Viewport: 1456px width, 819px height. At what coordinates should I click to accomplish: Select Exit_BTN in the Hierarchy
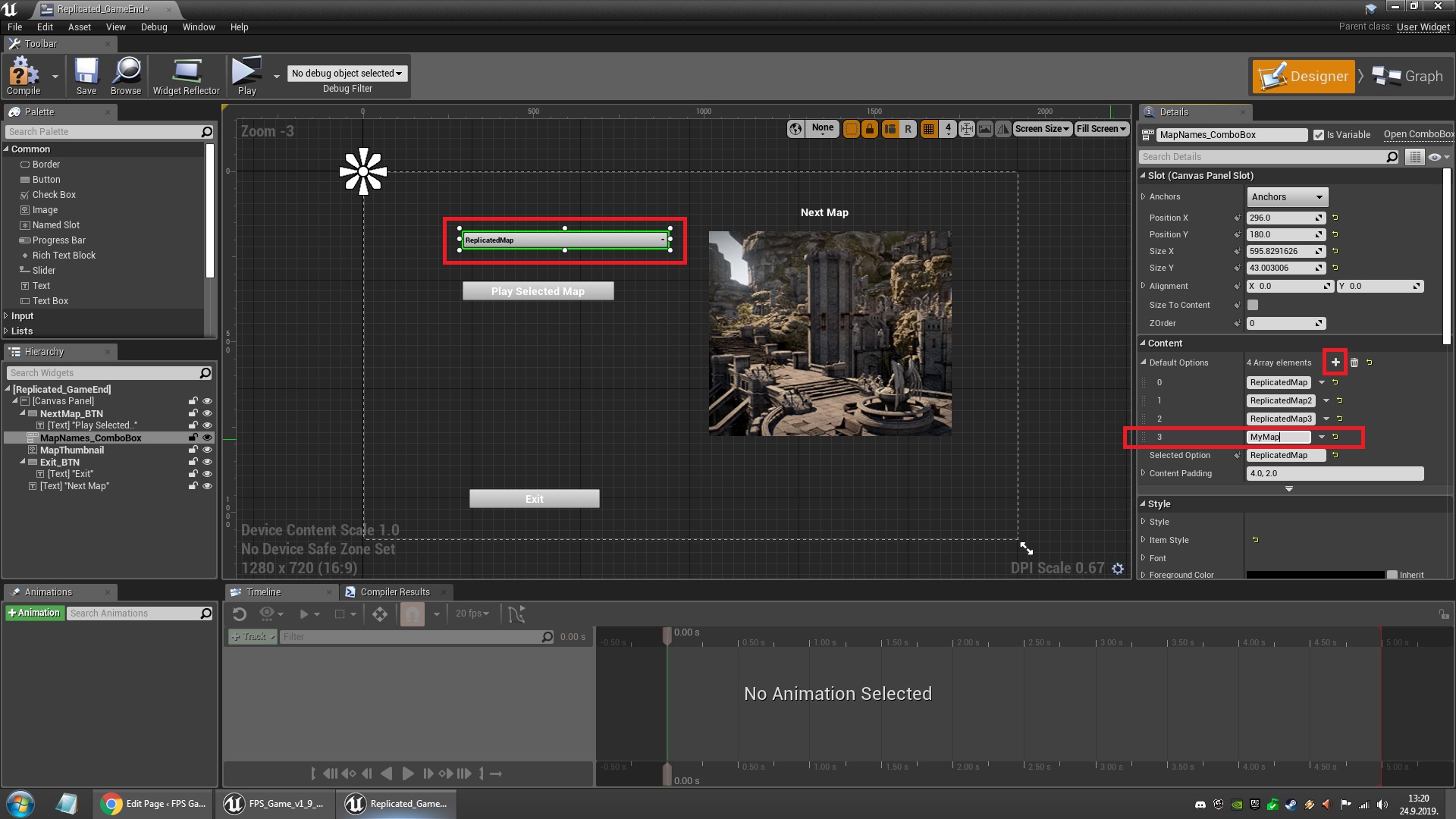point(59,462)
